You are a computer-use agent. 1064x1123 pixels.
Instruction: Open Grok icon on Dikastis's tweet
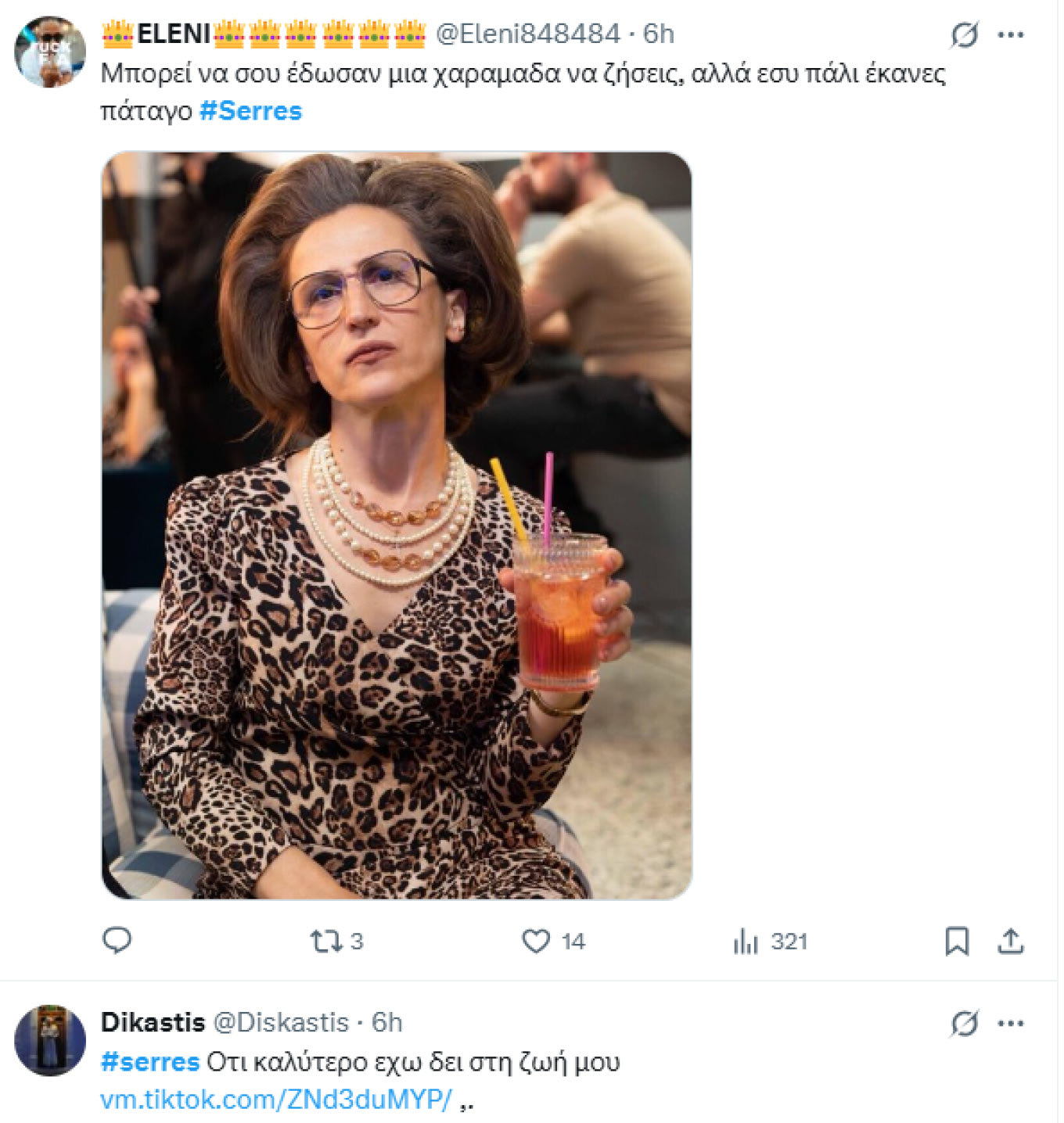click(x=964, y=1023)
